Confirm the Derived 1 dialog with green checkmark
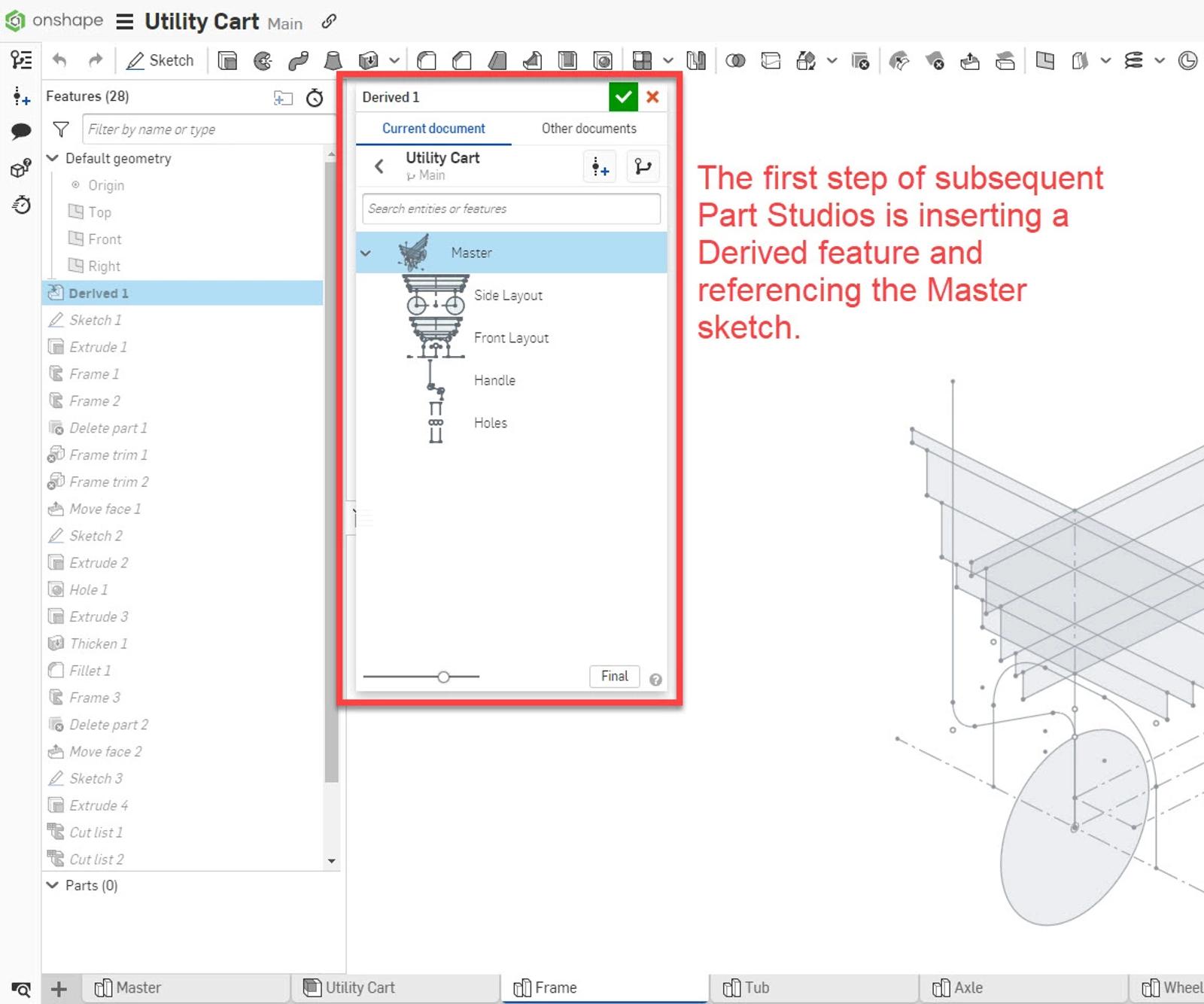 pos(622,96)
